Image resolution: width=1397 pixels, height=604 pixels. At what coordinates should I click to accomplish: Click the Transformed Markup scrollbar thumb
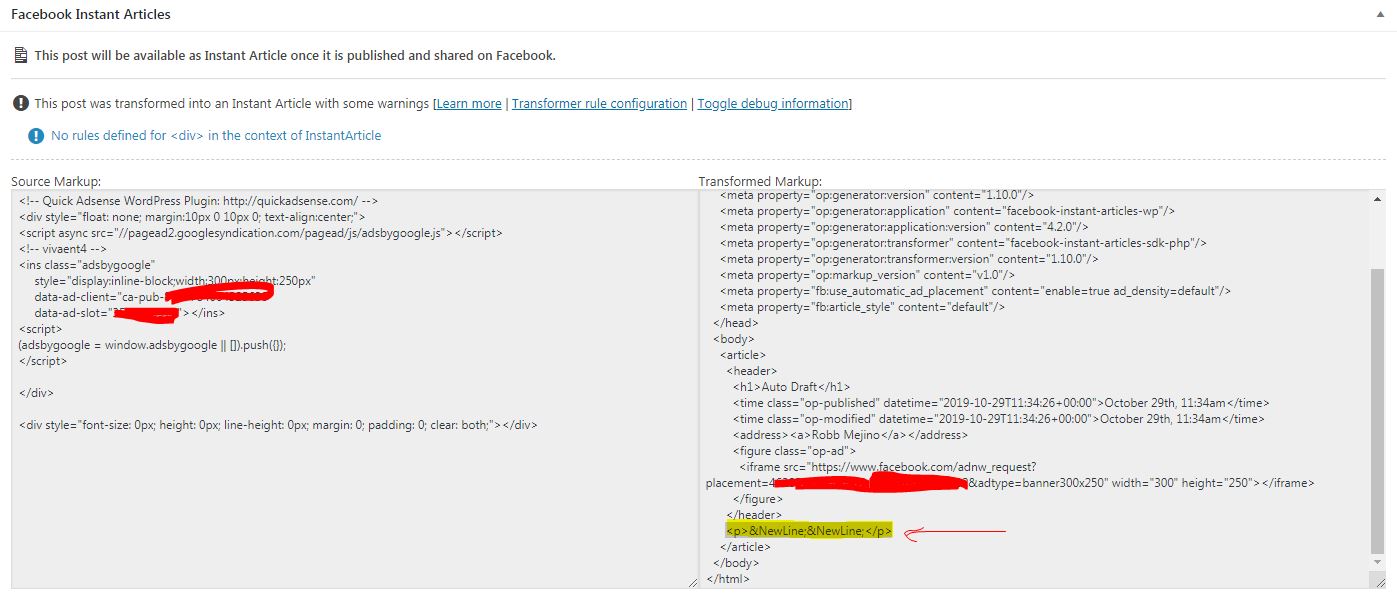(1378, 410)
